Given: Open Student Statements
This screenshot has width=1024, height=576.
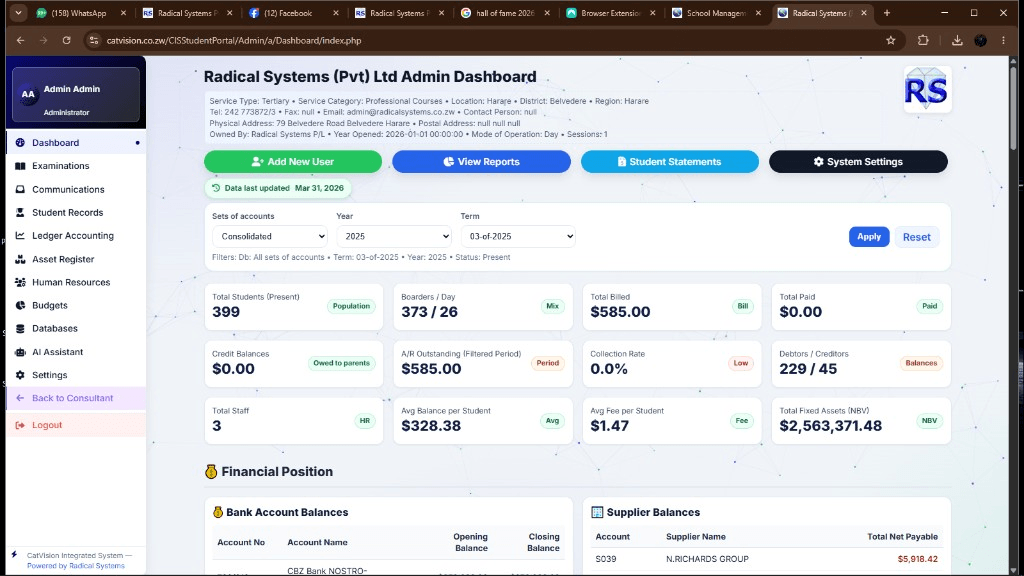Looking at the screenshot, I should point(669,161).
